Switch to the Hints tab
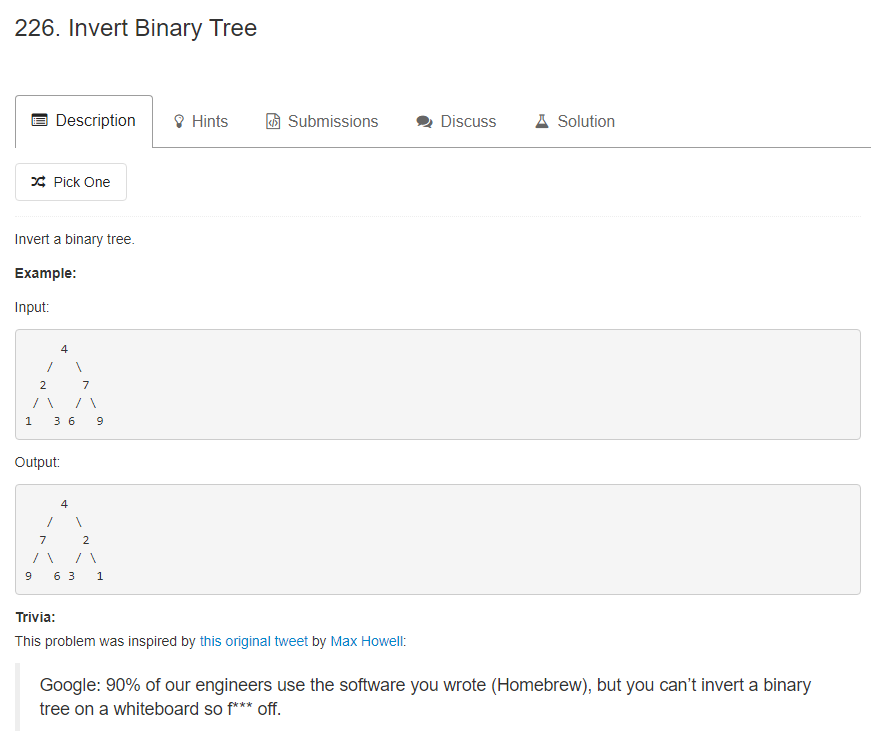Image resolution: width=871 pixels, height=747 pixels. [201, 120]
